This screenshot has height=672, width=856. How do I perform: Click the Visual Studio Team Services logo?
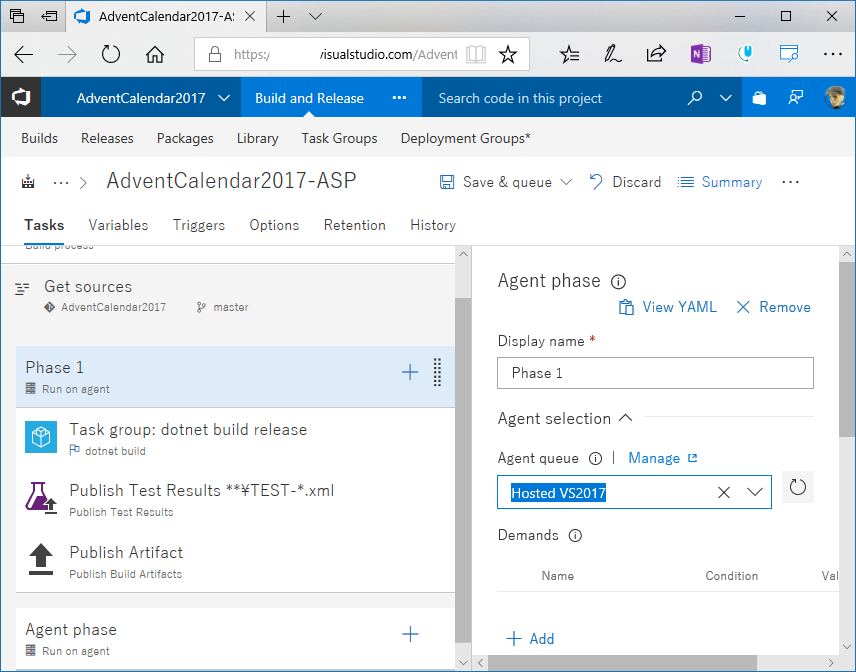pos(21,98)
